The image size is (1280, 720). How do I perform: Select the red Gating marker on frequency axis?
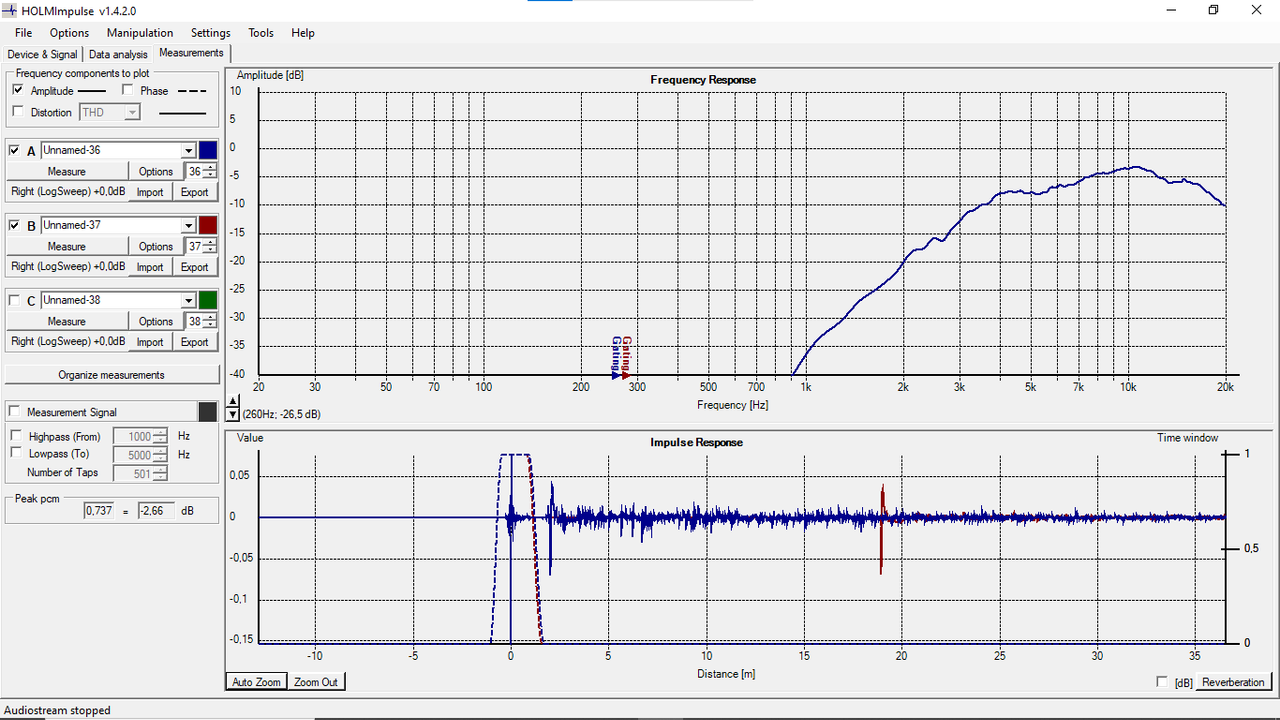pos(626,358)
